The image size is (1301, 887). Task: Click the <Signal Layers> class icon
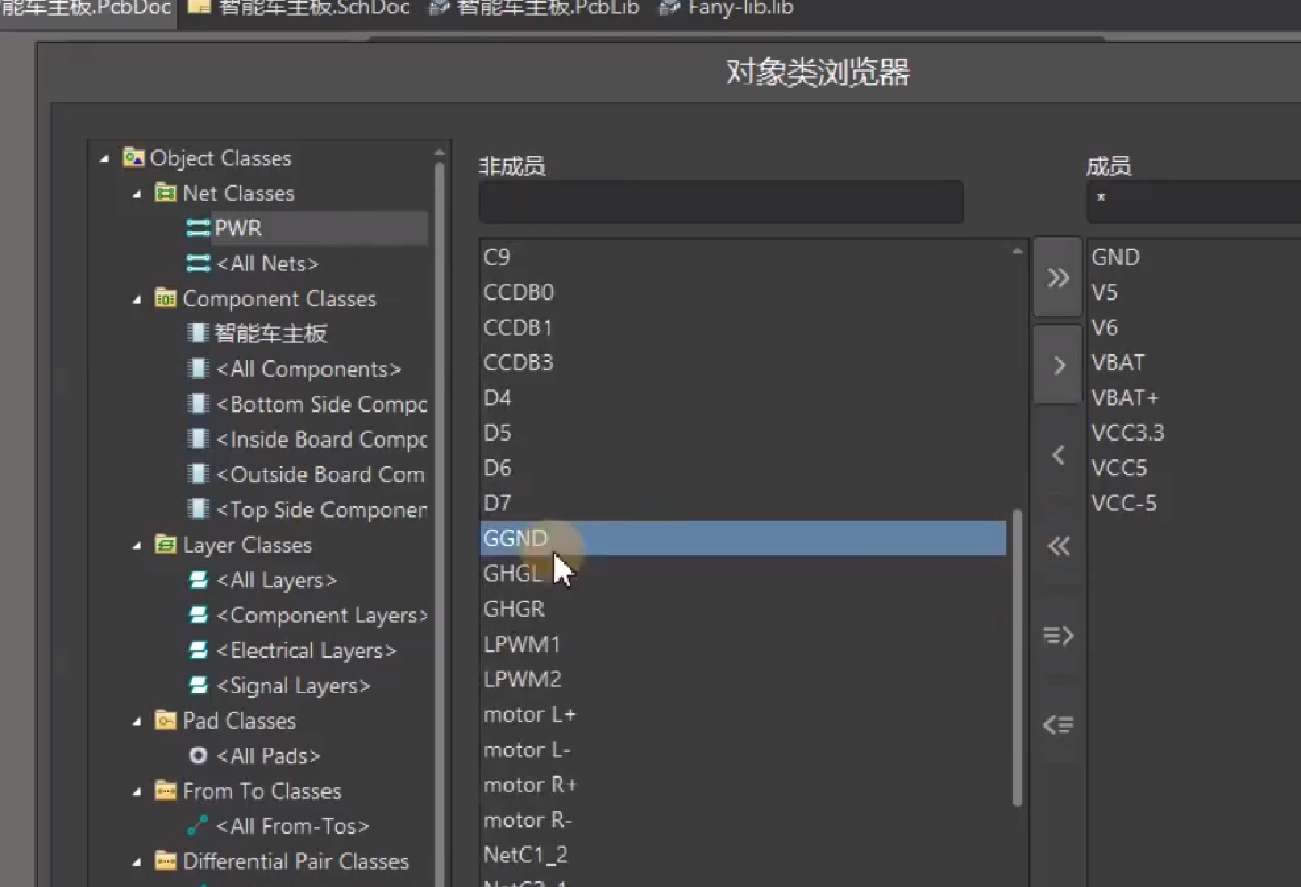click(x=197, y=685)
